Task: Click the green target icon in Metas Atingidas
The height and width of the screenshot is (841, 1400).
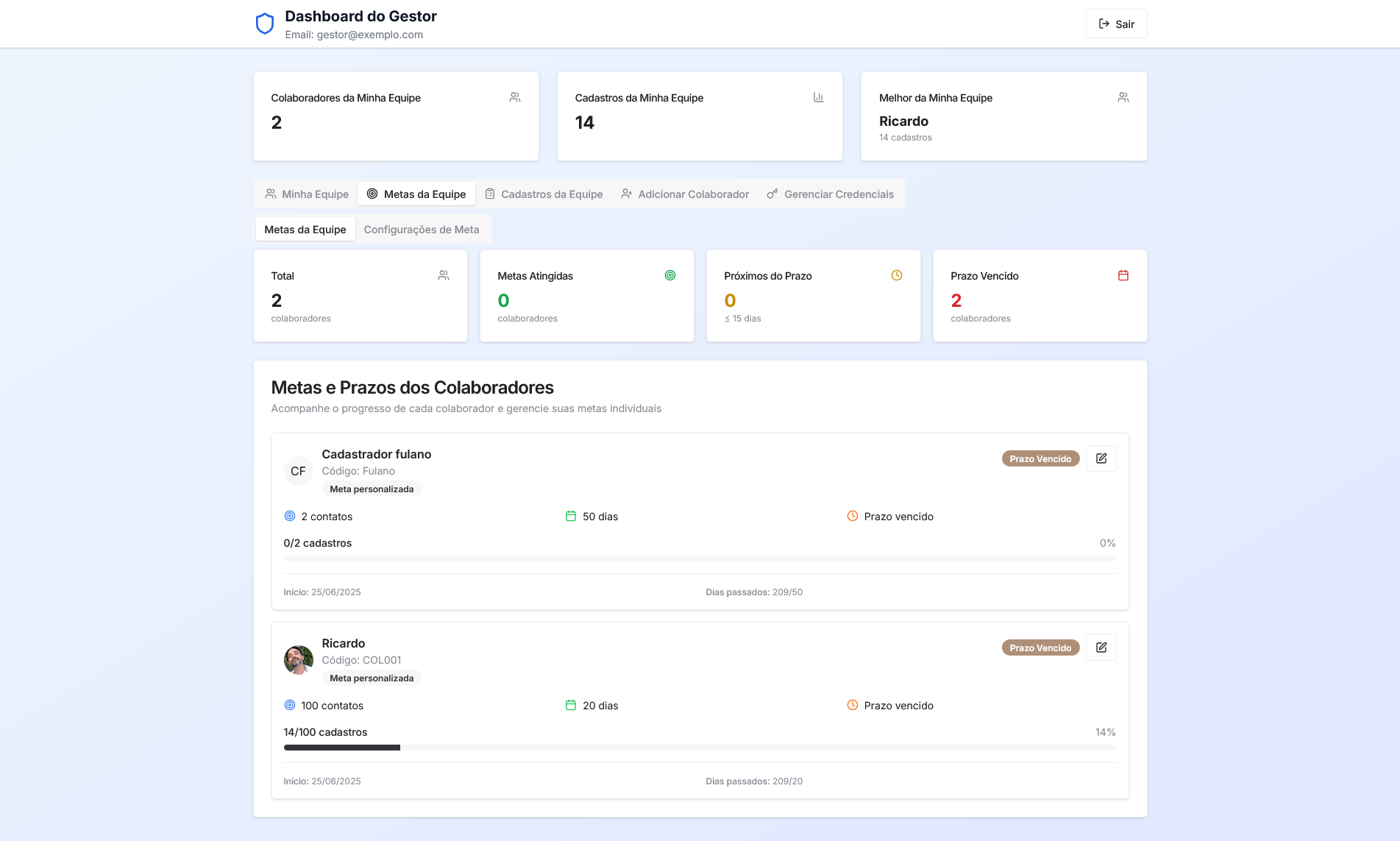Action: 669,275
